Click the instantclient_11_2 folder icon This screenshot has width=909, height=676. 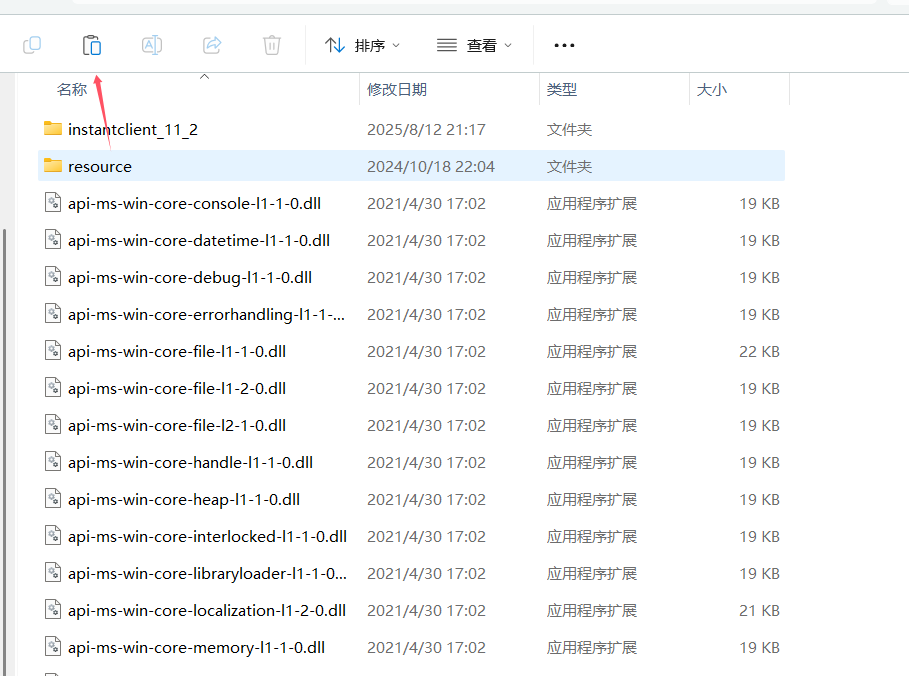click(53, 128)
